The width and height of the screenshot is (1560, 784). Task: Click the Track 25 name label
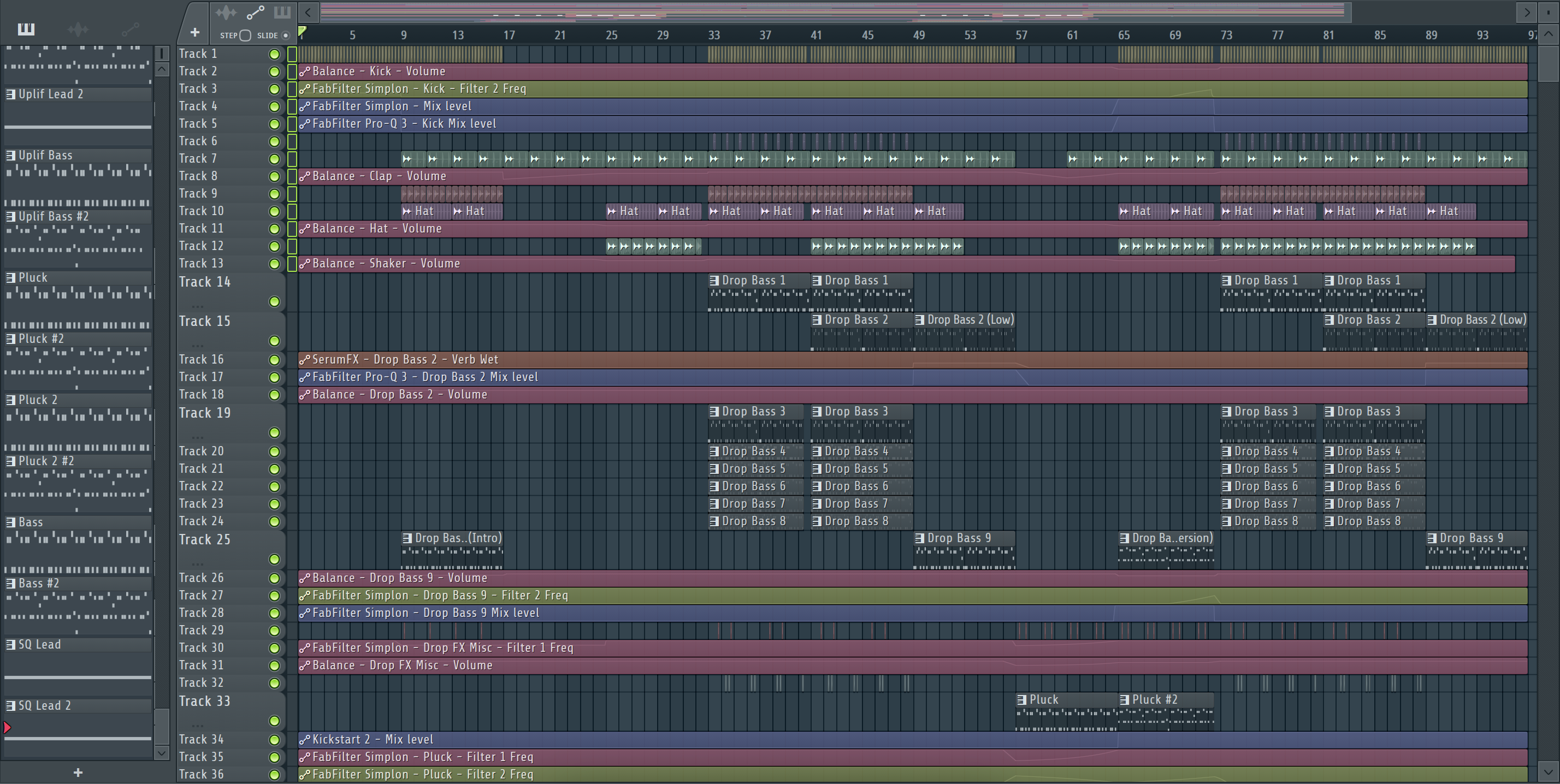[x=205, y=539]
